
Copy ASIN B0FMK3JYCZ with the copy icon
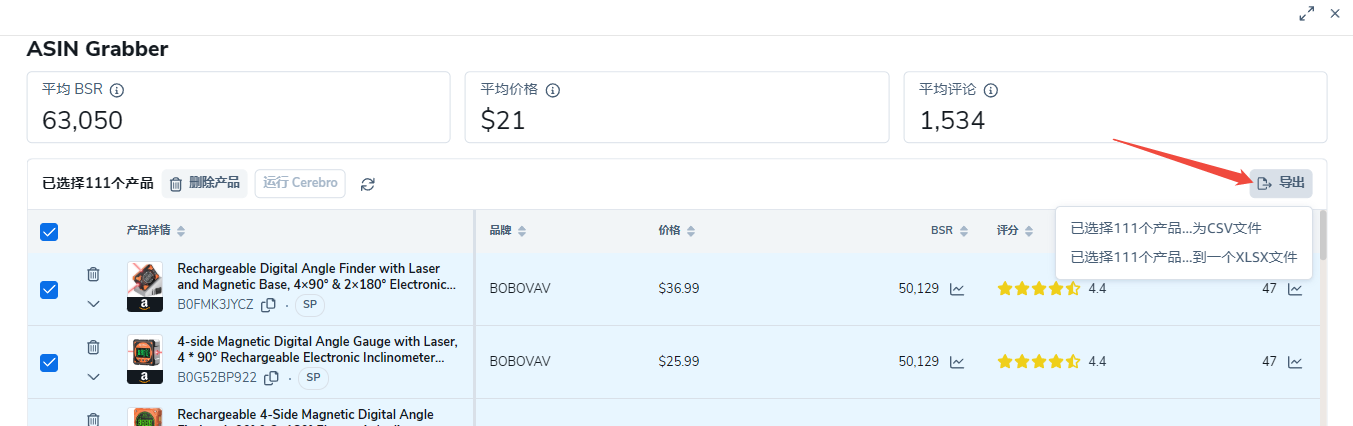(x=269, y=304)
